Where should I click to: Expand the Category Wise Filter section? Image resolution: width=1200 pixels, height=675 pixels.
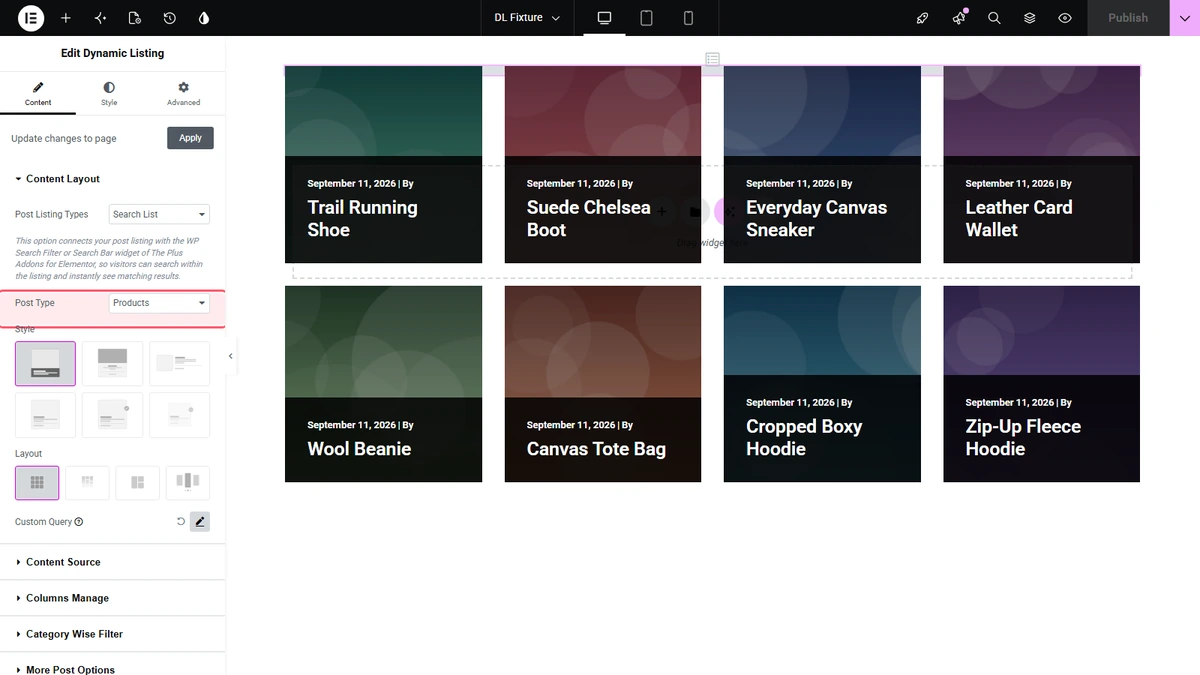pyautogui.click(x=112, y=634)
